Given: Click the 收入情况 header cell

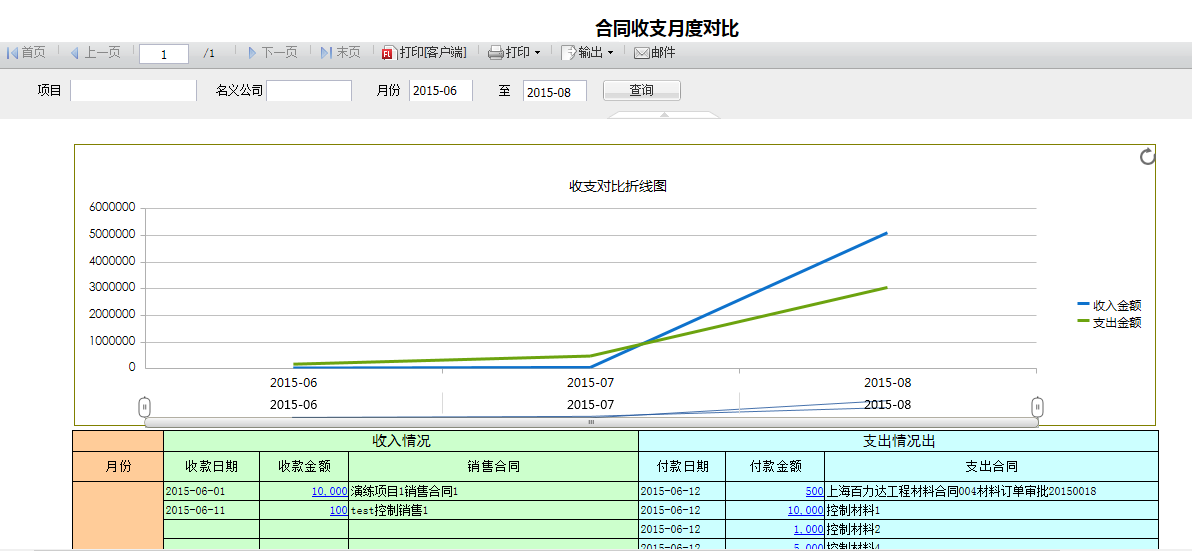Looking at the screenshot, I should point(401,442).
